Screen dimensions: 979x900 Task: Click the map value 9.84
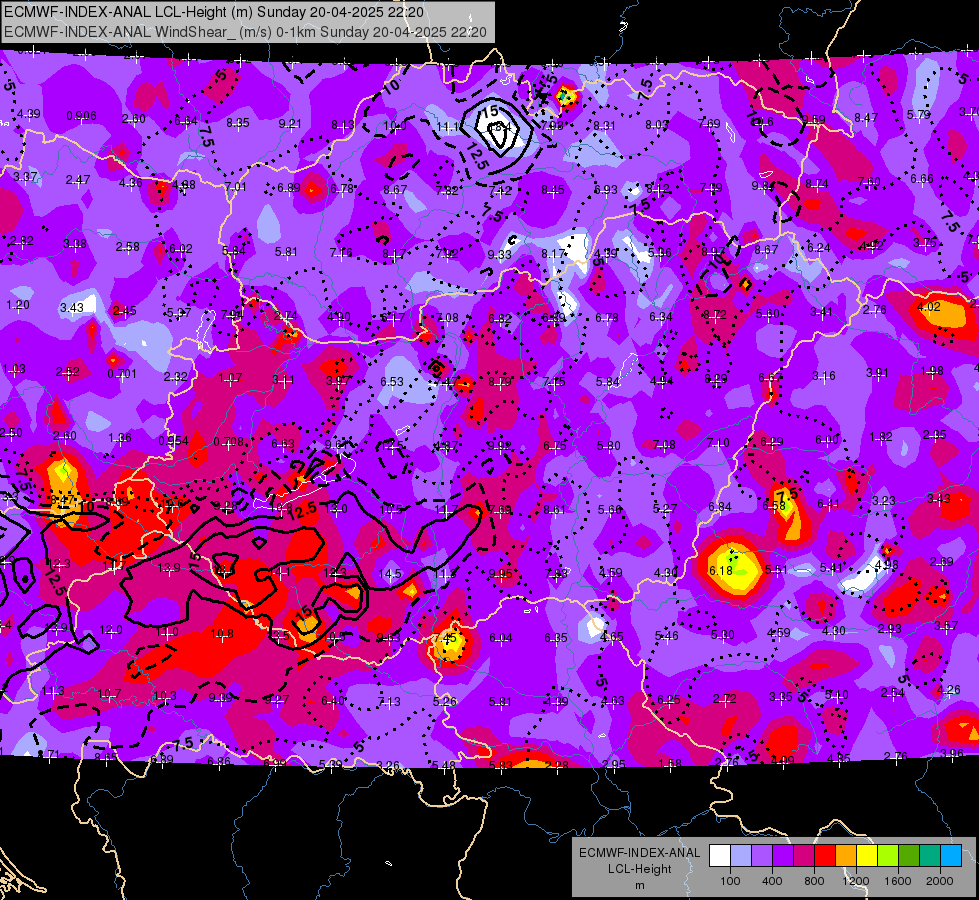click(x=763, y=185)
